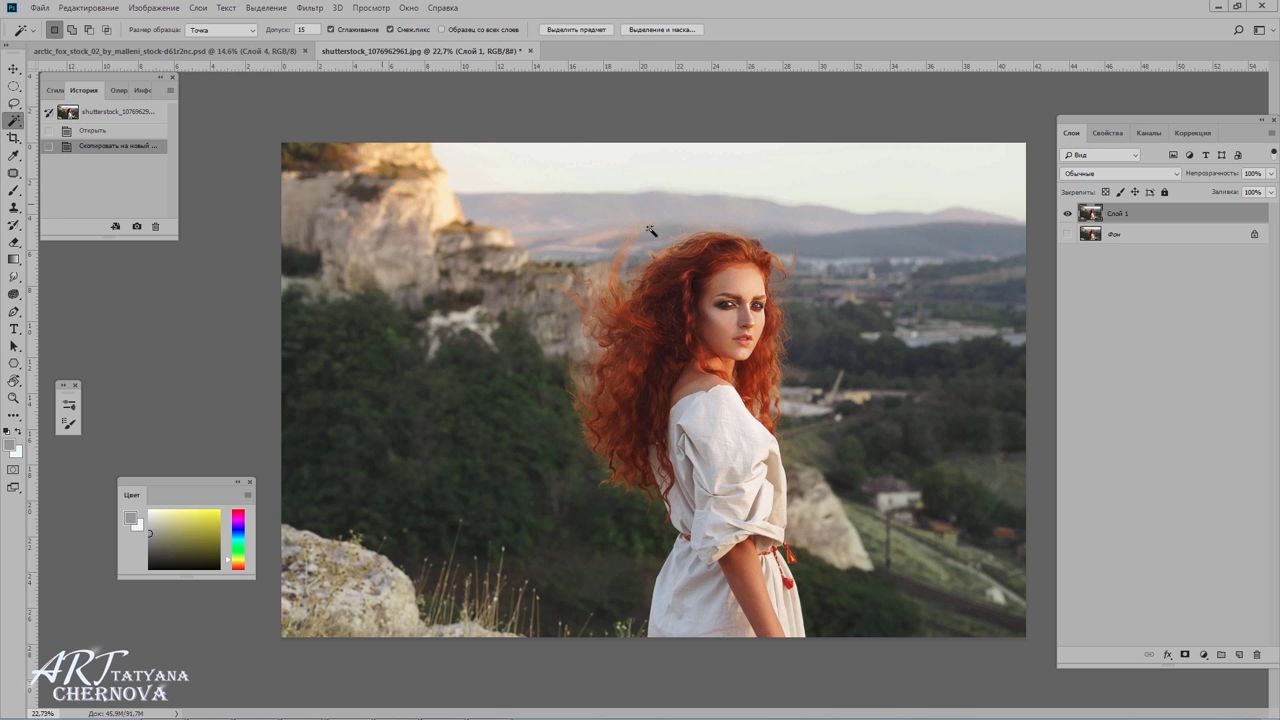Image resolution: width=1280 pixels, height=720 pixels.
Task: Switch to Каналы tab
Action: coord(1149,133)
